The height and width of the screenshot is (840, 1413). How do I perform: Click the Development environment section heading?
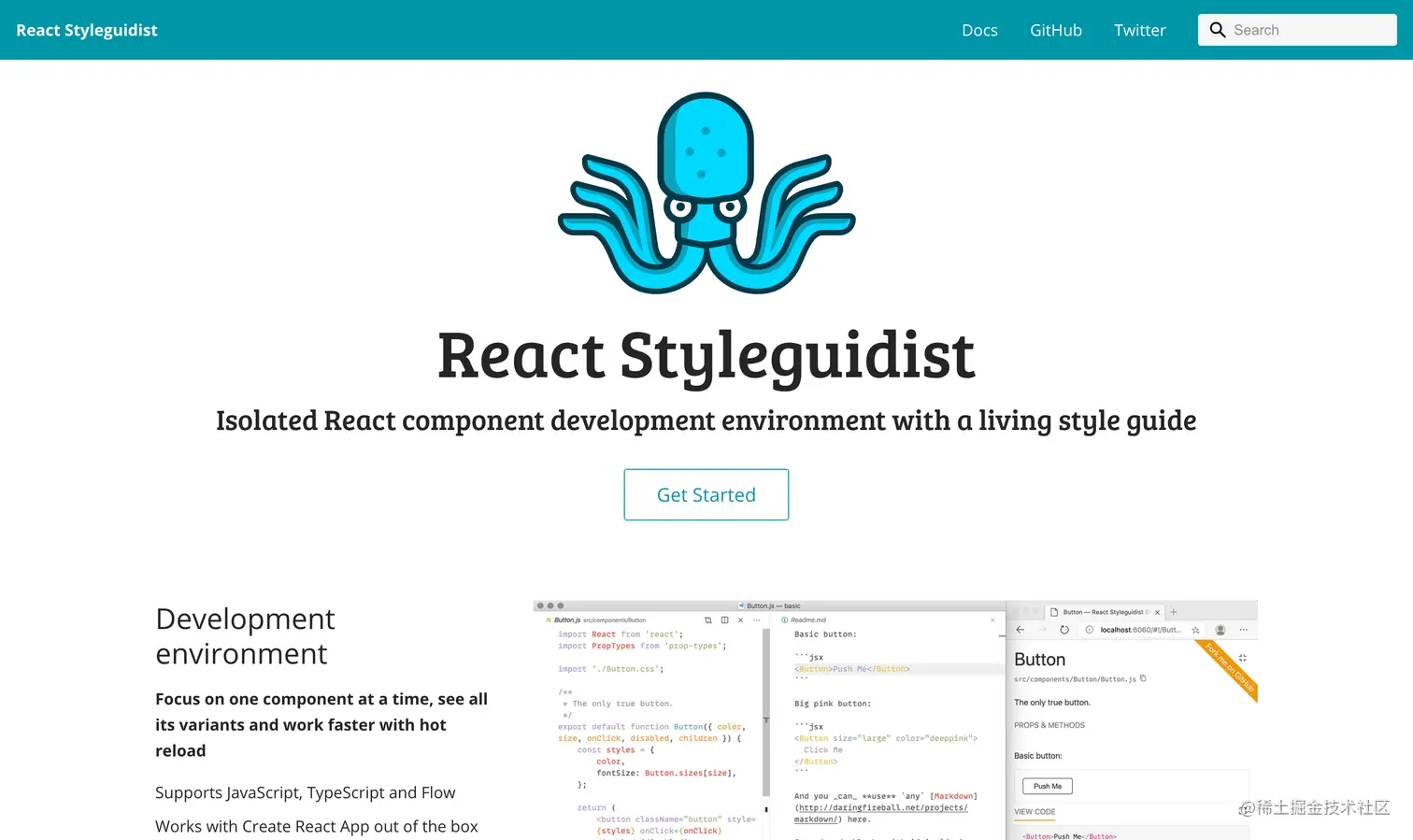[x=245, y=636]
